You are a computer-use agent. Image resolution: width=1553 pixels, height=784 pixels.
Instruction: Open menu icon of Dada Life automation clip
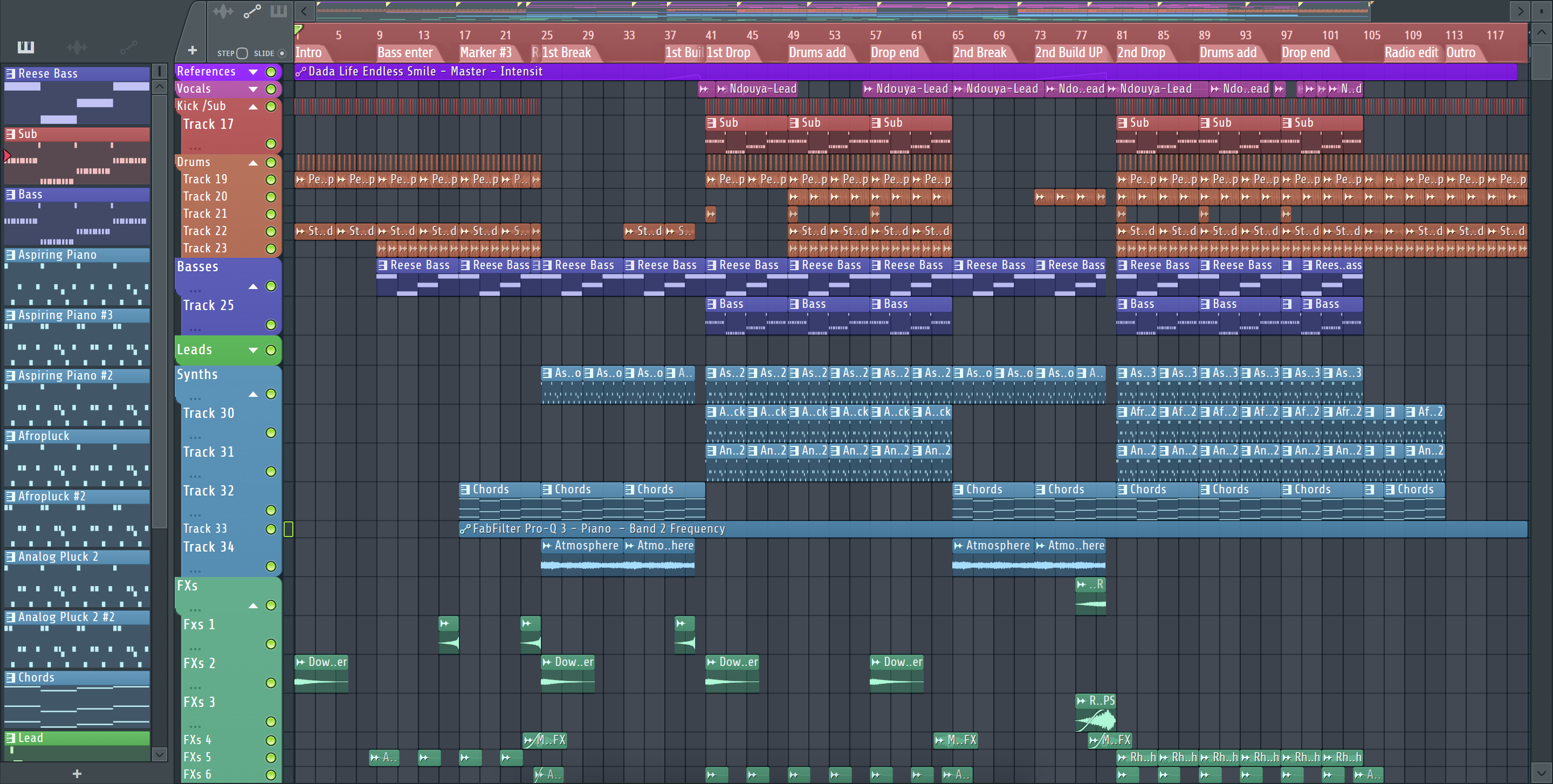coord(301,72)
